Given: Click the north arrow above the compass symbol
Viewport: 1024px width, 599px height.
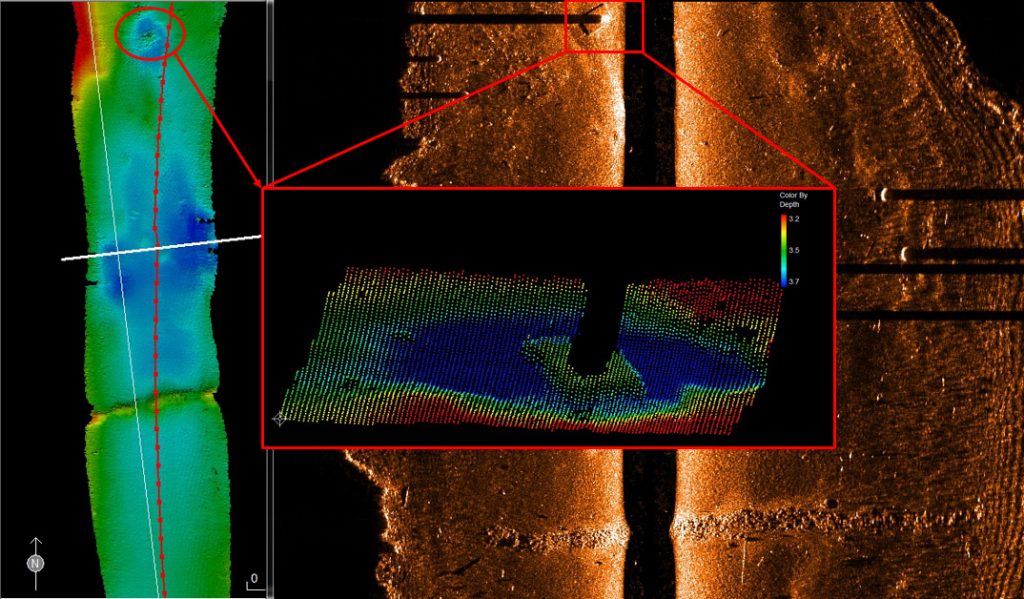Looking at the screenshot, I should (35, 542).
